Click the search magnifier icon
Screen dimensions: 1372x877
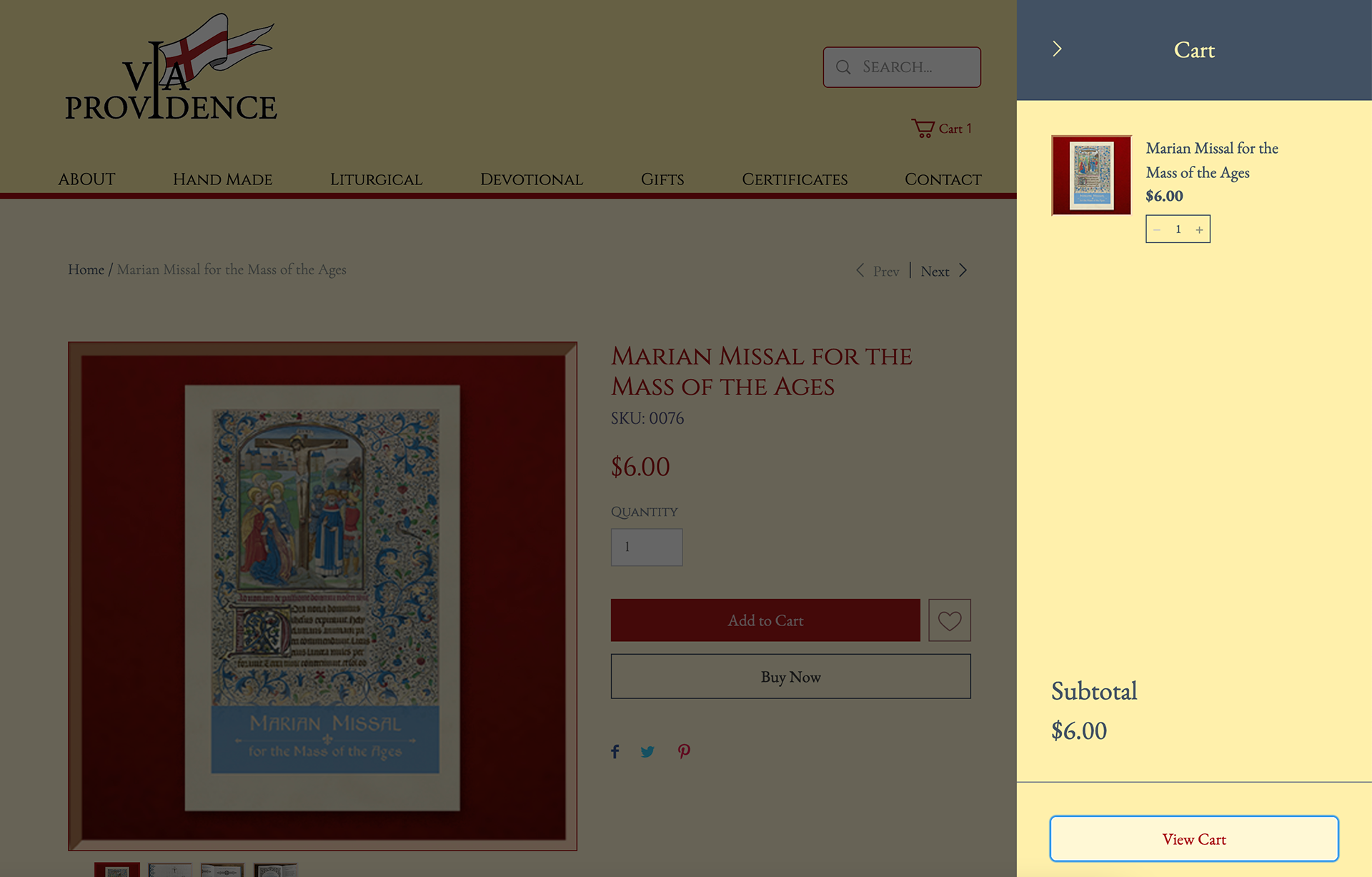click(843, 67)
